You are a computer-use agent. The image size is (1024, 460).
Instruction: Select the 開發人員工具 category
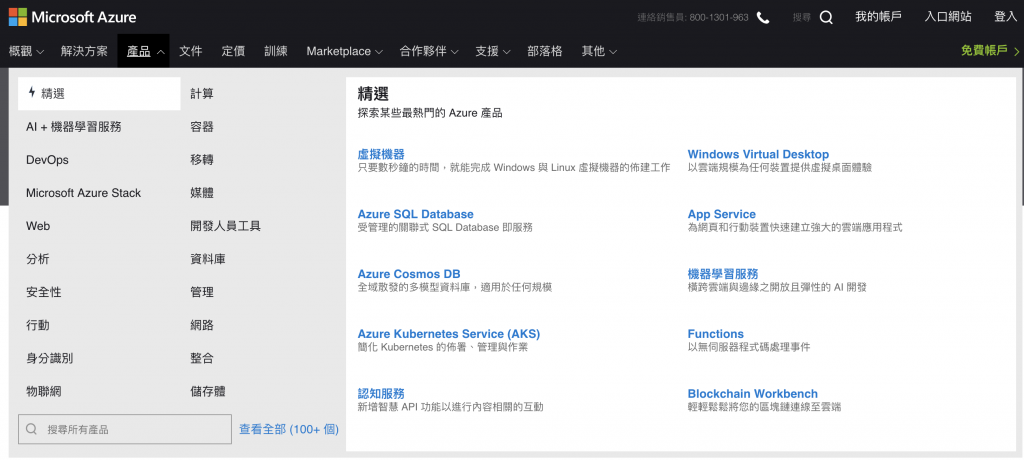[x=225, y=226]
